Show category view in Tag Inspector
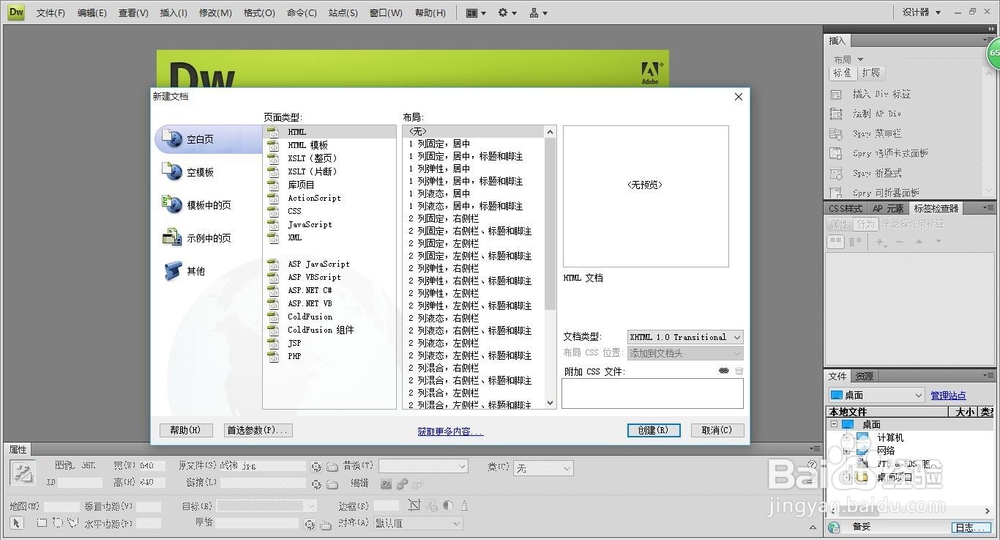Viewport: 1000px width, 540px height. point(835,241)
